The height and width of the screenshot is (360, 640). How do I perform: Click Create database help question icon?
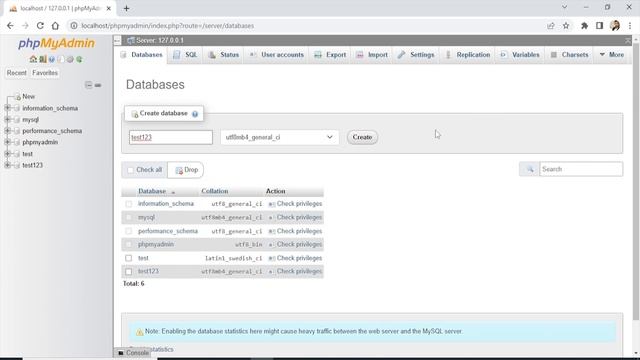[x=195, y=114]
